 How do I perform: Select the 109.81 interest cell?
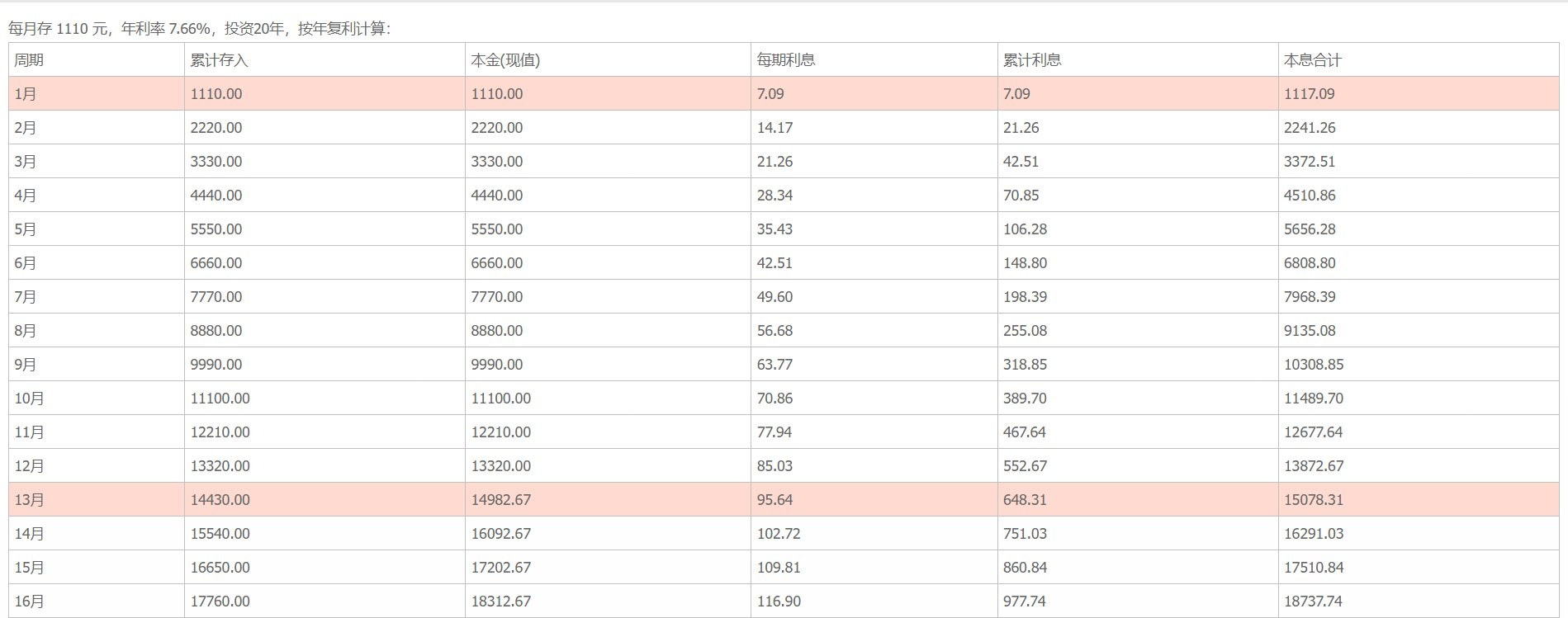[x=874, y=568]
